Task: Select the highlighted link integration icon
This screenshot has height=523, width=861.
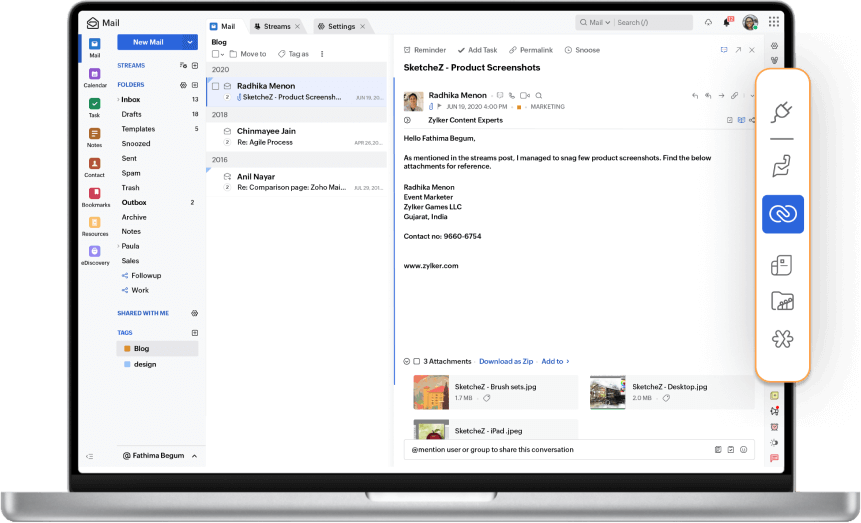Action: pos(782,214)
